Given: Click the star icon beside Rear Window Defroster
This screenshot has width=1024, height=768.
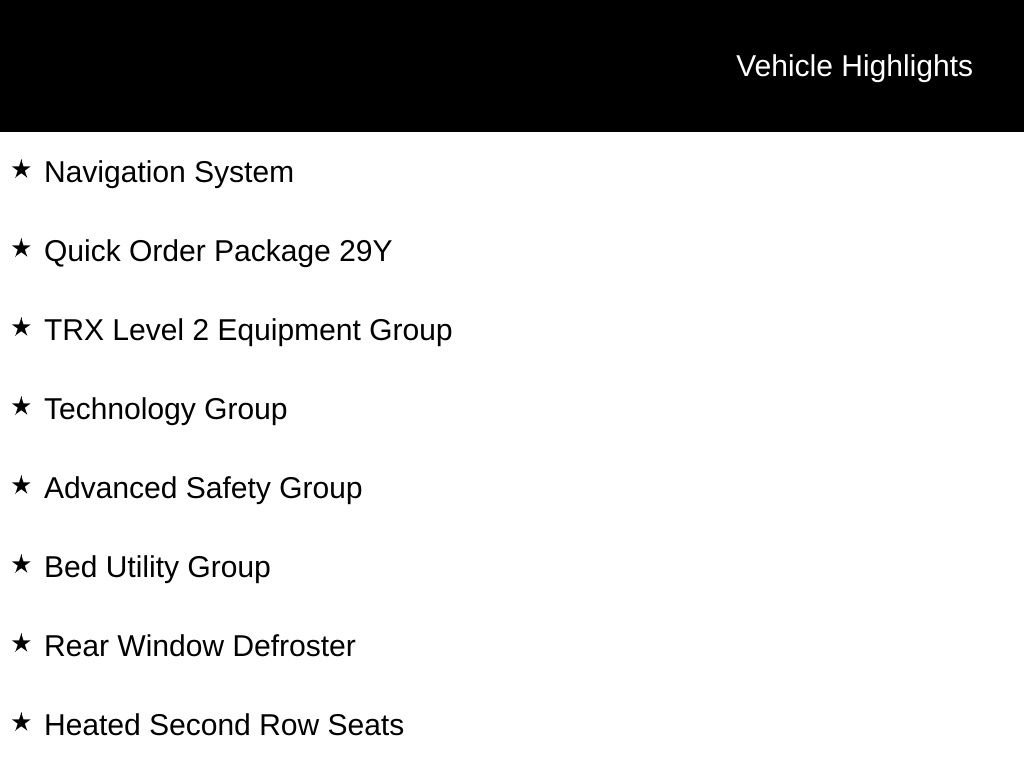Looking at the screenshot, I should [x=21, y=643].
